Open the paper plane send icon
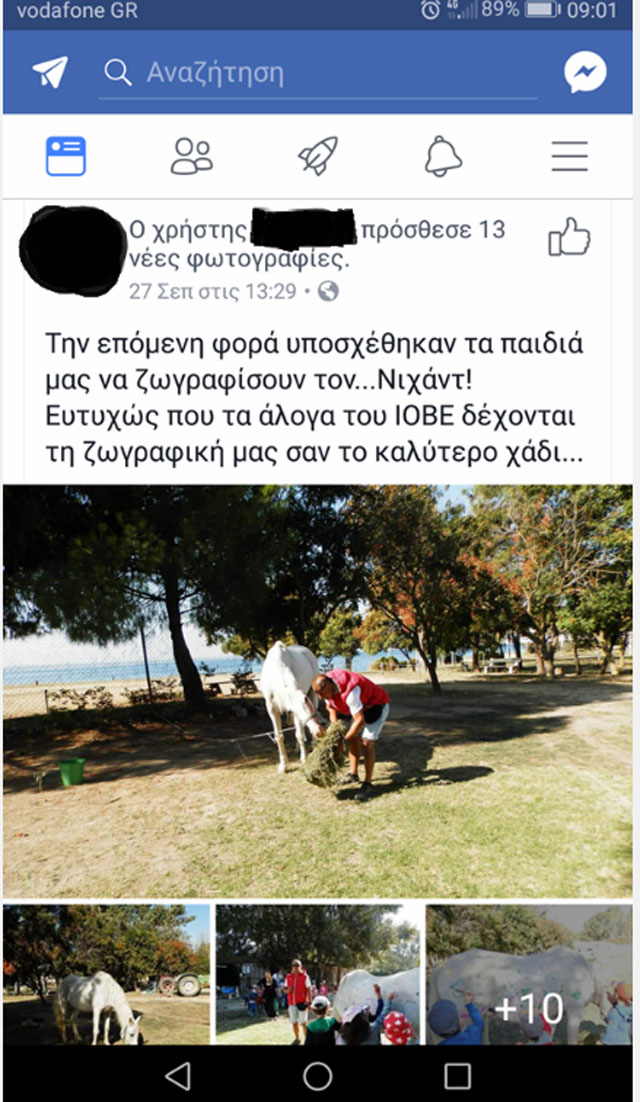 [x=51, y=72]
